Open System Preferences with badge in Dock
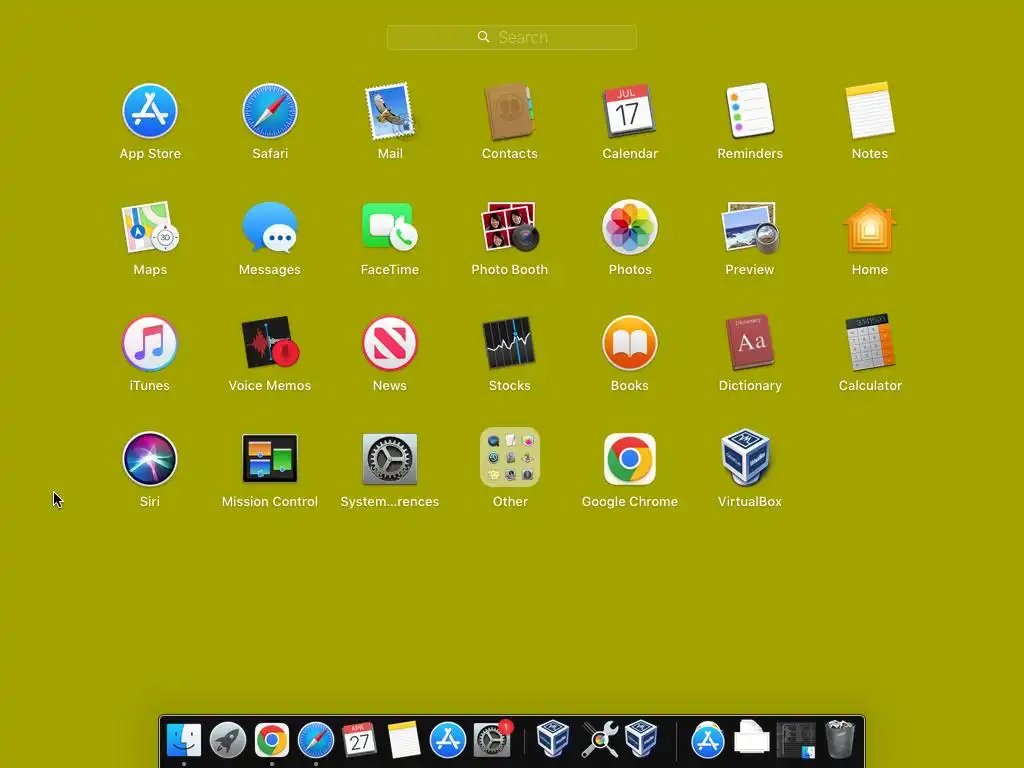 492,740
